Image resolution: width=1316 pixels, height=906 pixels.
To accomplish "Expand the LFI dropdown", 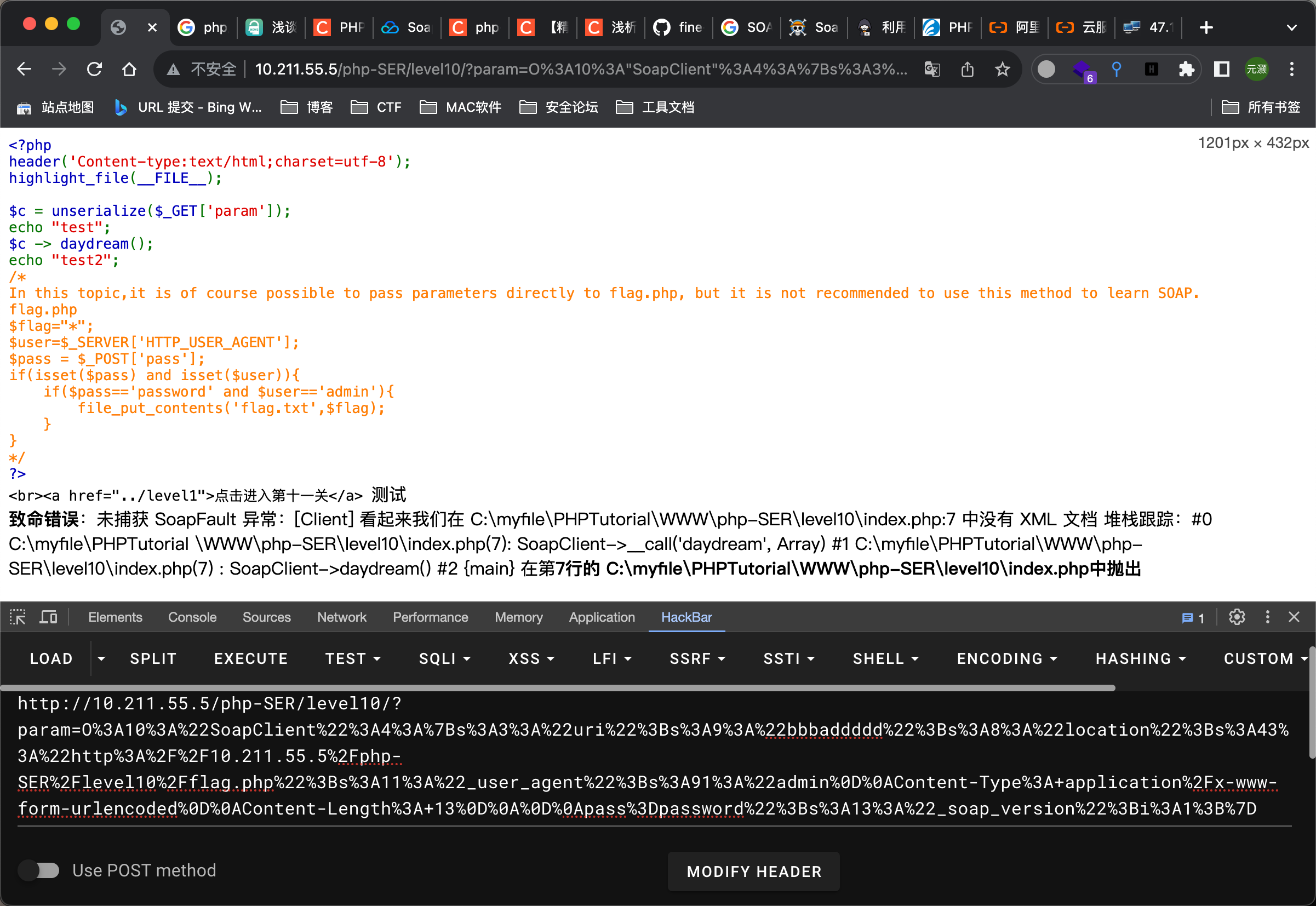I will tap(612, 658).
